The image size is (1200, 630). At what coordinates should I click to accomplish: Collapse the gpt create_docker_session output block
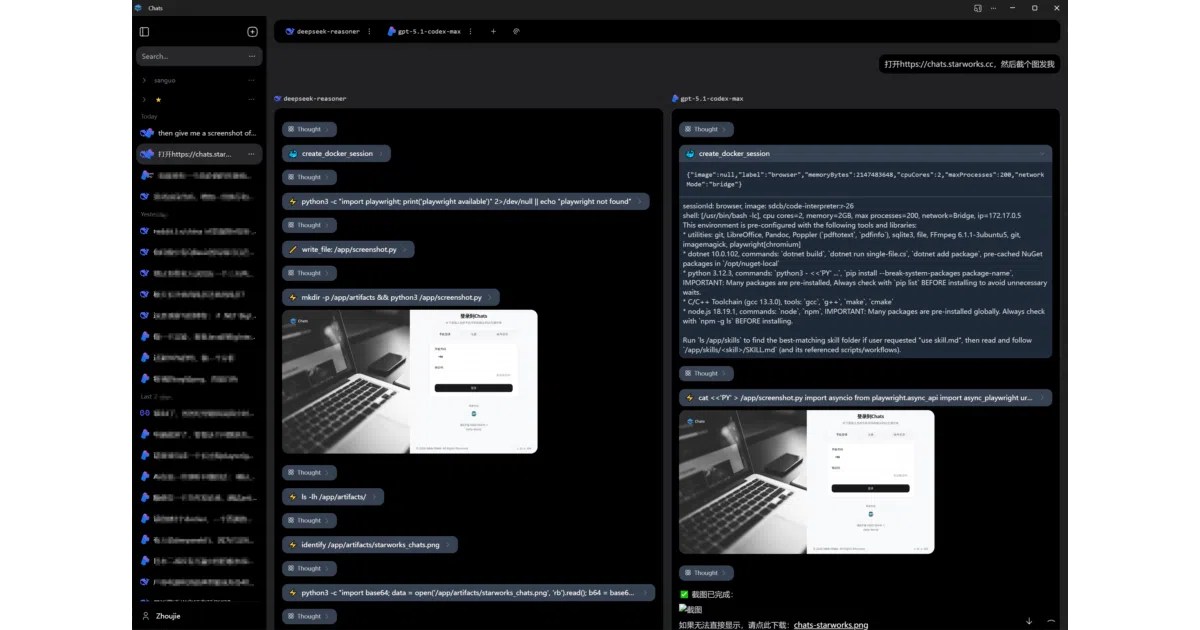pos(1042,154)
